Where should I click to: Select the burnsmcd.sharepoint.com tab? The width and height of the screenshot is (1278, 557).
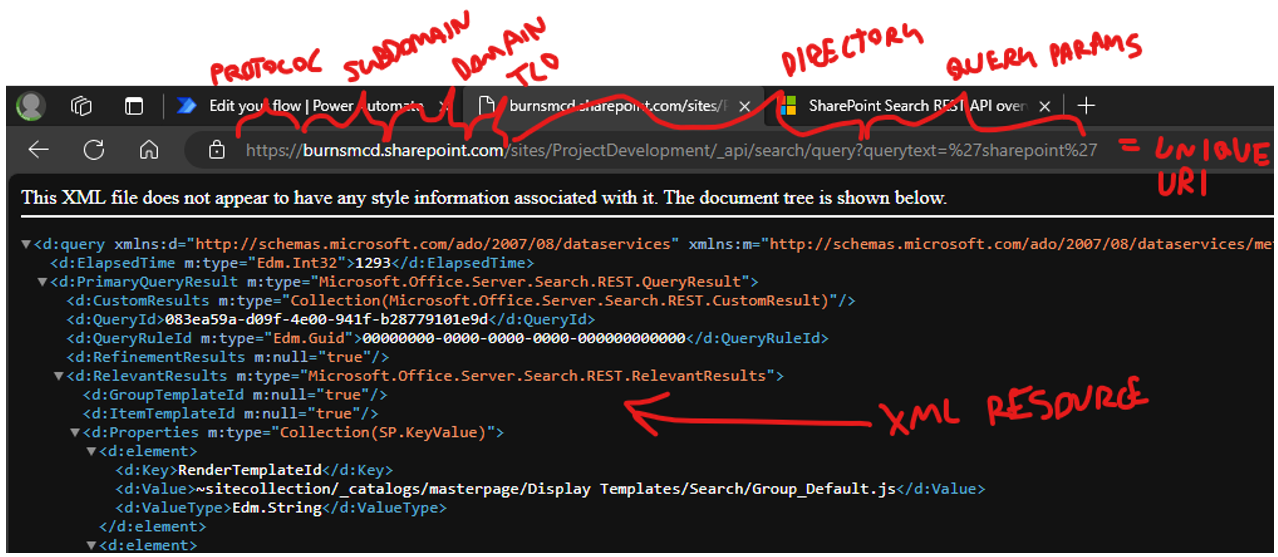pos(616,106)
